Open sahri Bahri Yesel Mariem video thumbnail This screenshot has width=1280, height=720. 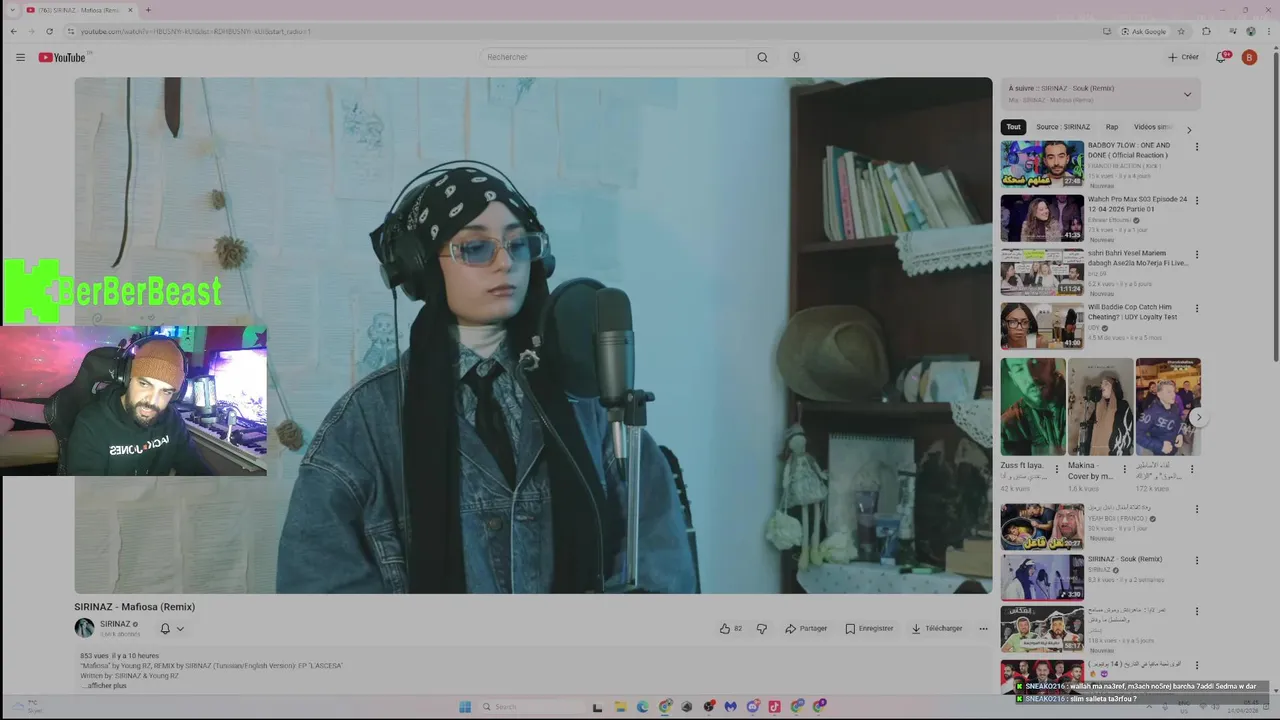click(x=1042, y=272)
